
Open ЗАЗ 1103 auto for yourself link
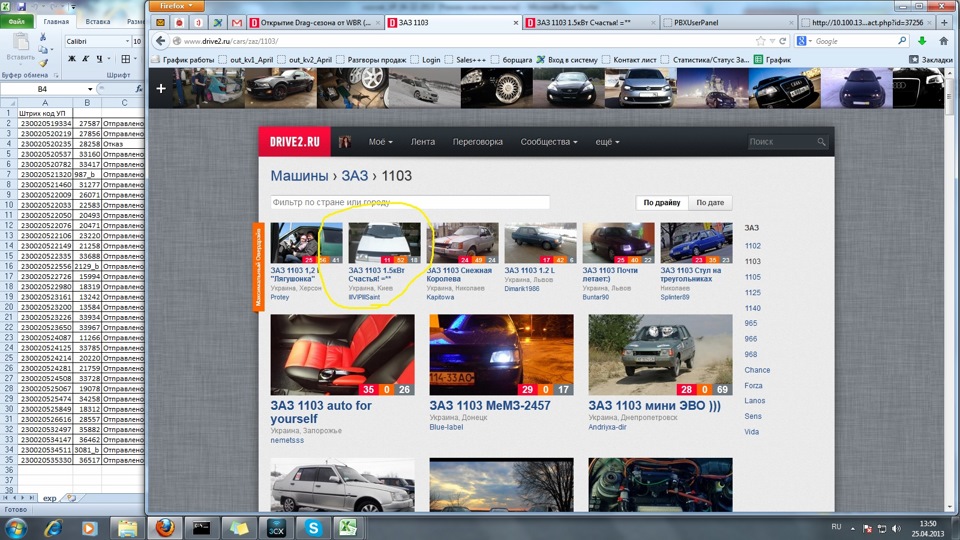tap(321, 412)
